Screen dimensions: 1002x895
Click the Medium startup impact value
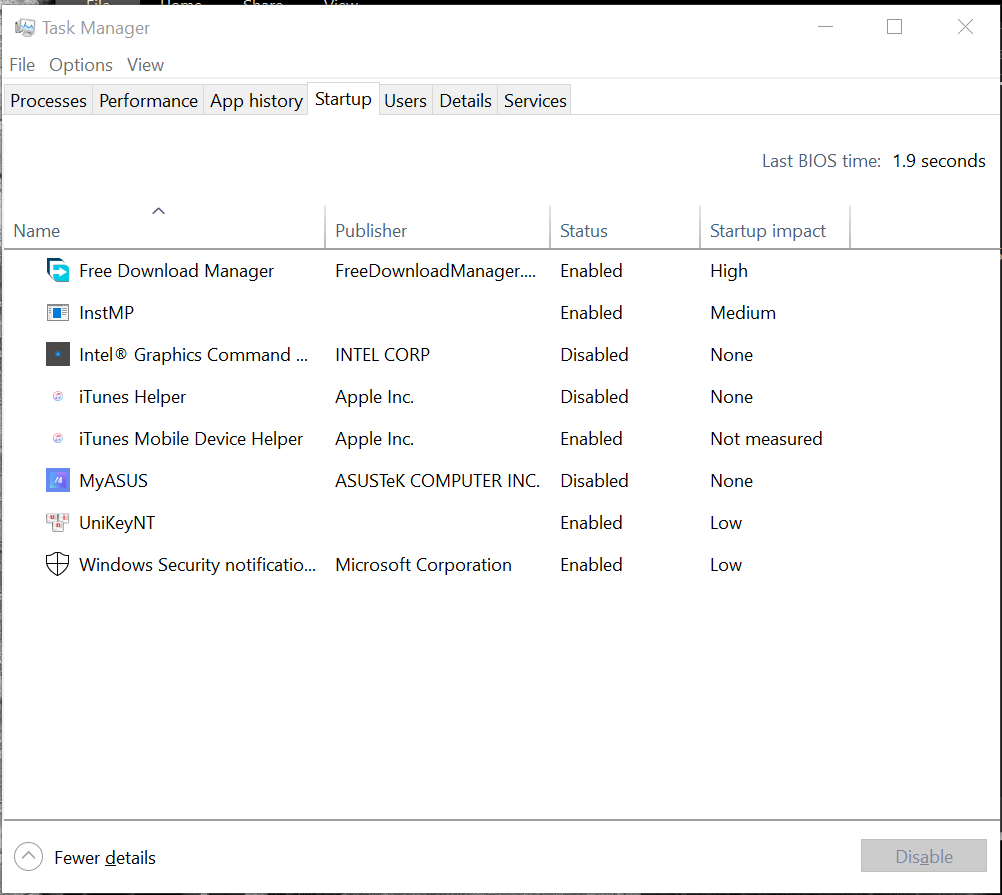743,313
